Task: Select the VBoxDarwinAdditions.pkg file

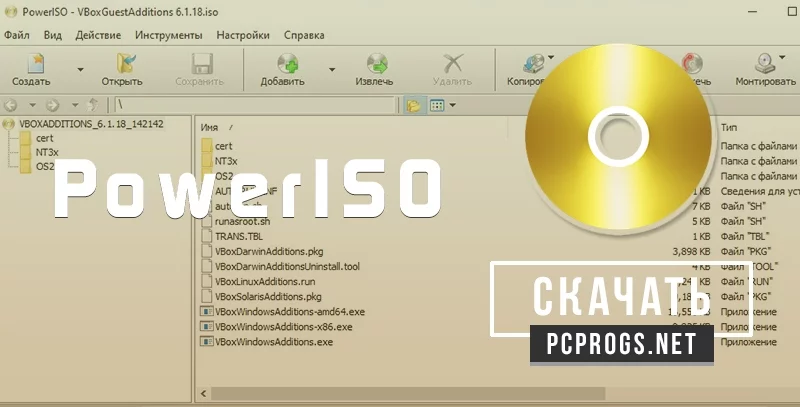Action: [x=269, y=251]
